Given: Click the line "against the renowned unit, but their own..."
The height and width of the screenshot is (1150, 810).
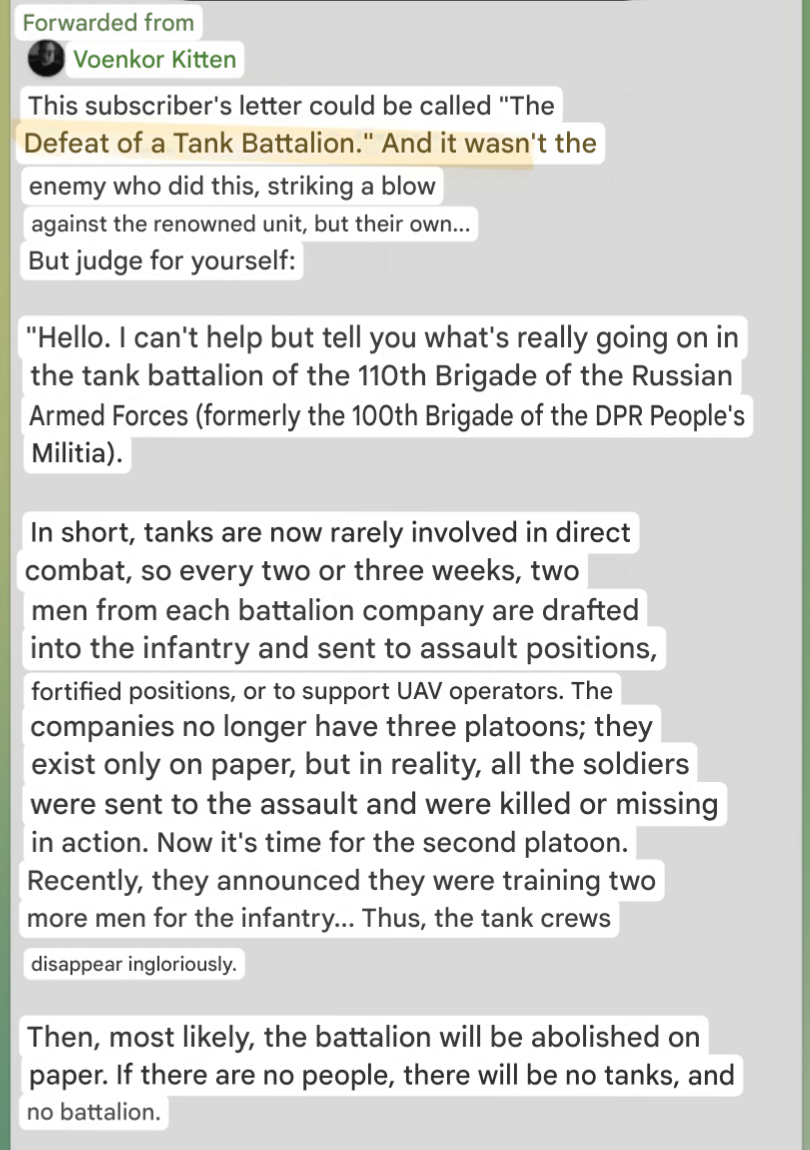Looking at the screenshot, I should pyautogui.click(x=250, y=224).
